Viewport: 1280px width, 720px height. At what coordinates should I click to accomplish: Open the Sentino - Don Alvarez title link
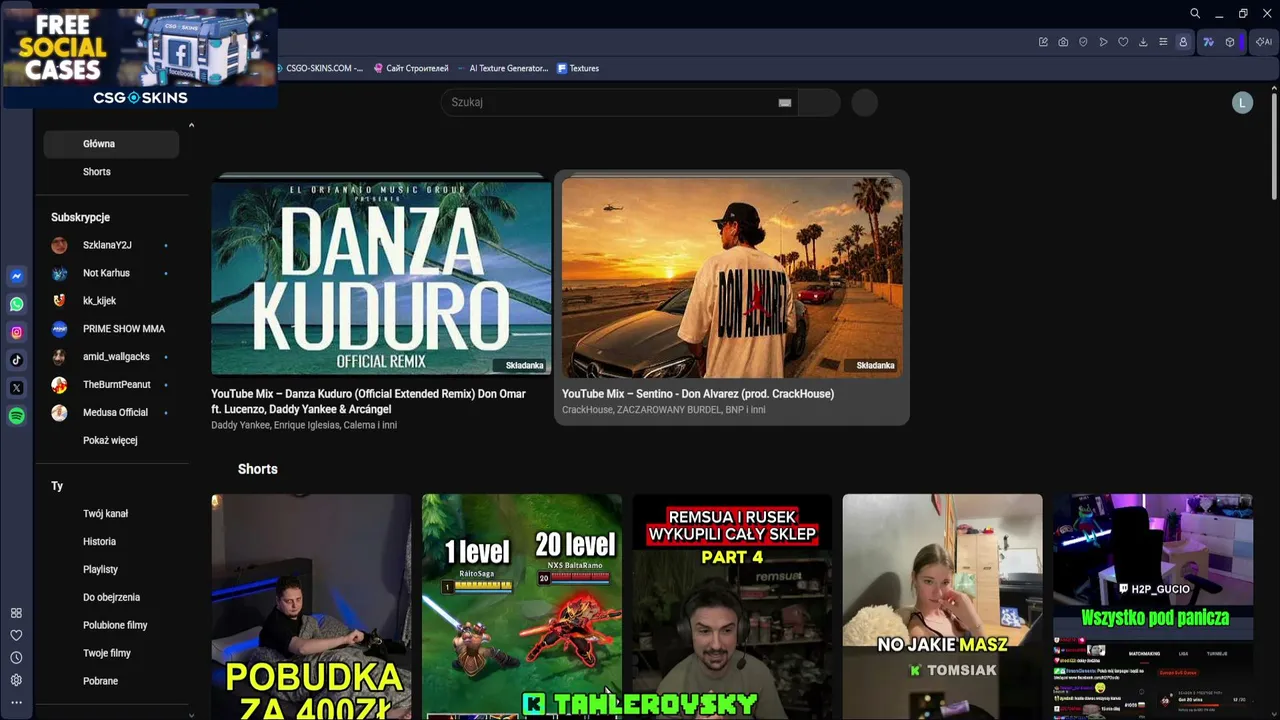click(698, 394)
